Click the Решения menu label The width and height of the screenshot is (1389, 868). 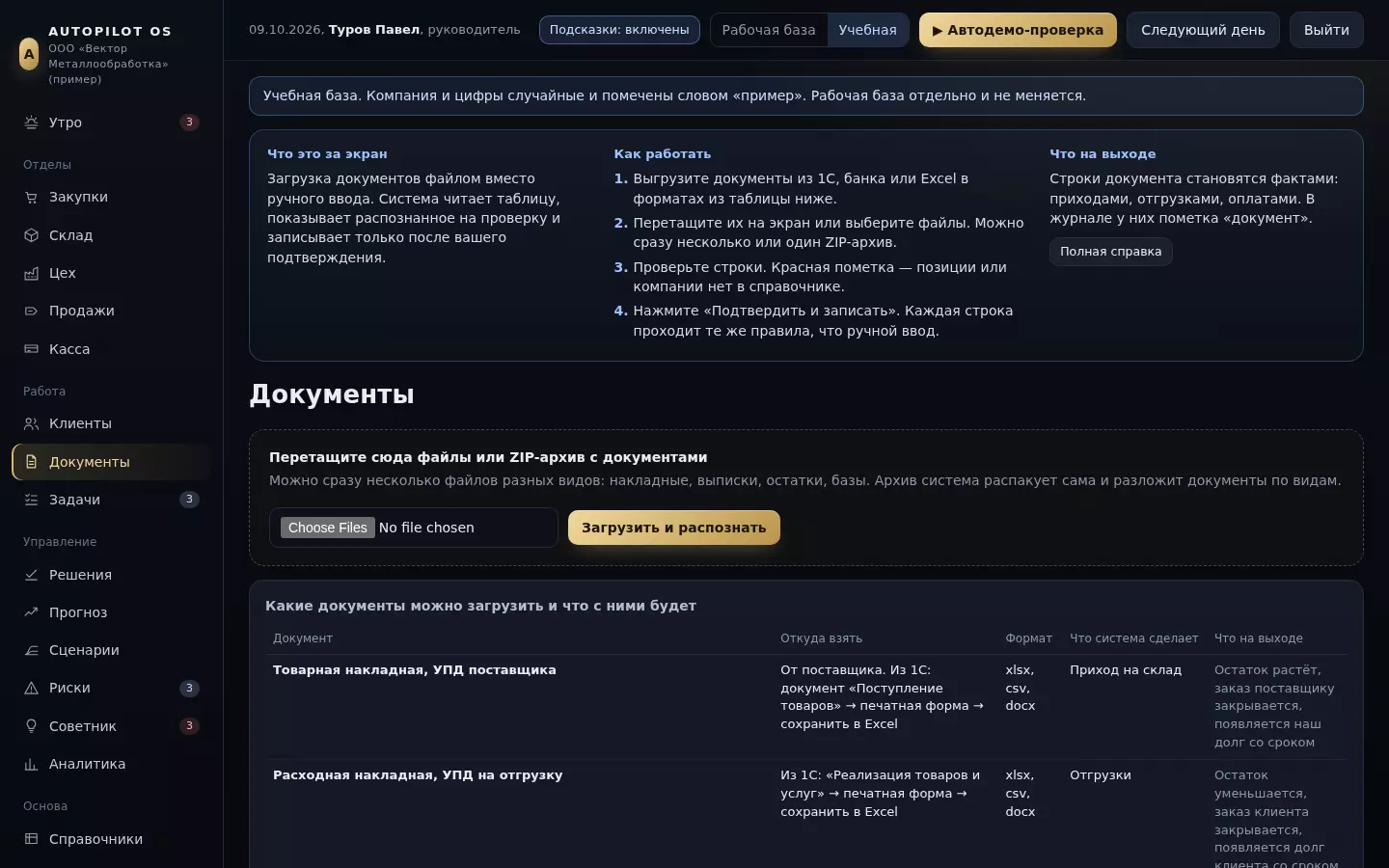pos(80,575)
